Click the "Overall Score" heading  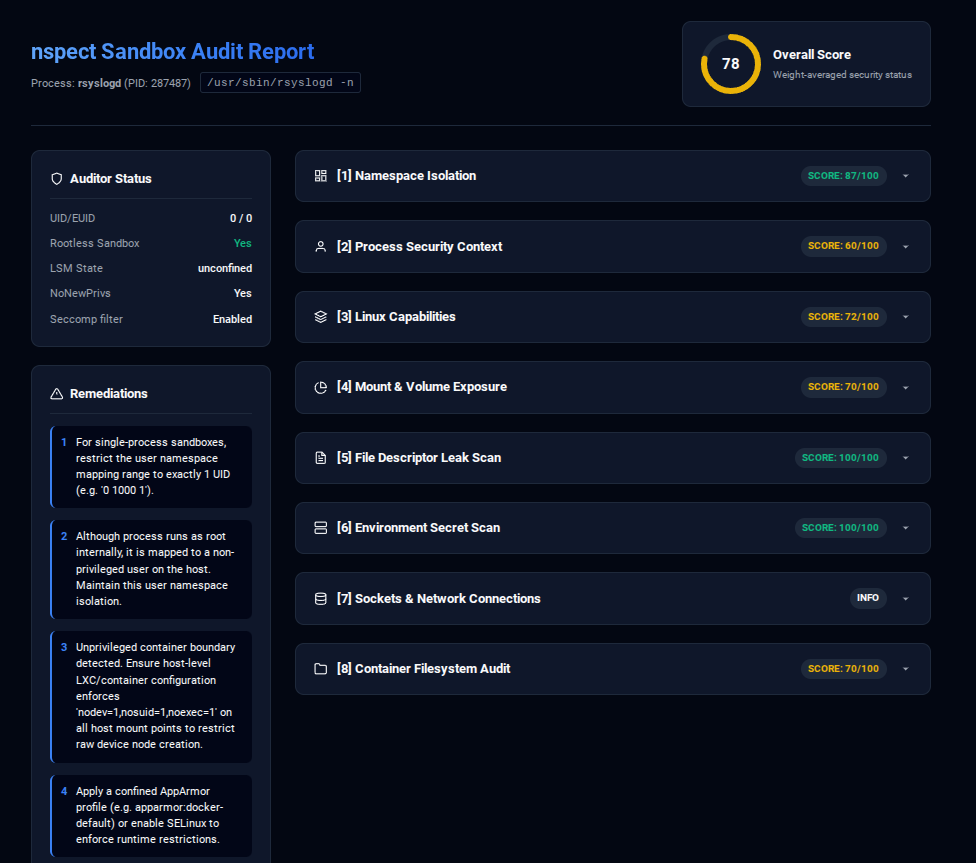812,55
